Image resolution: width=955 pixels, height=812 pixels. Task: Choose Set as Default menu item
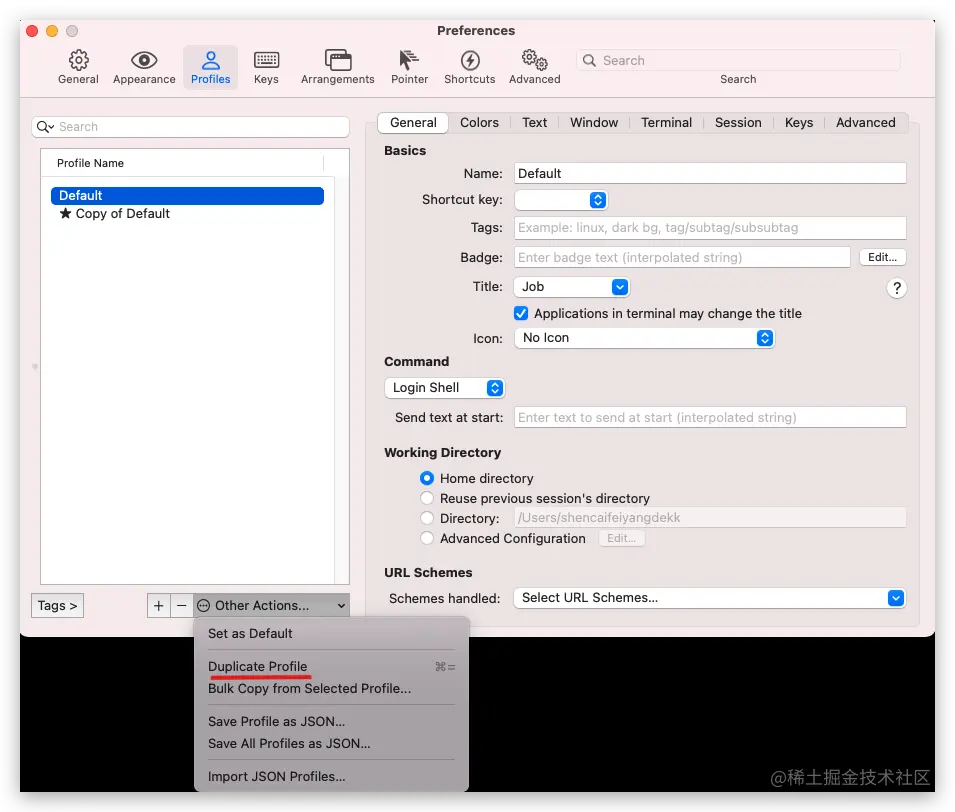pyautogui.click(x=331, y=634)
